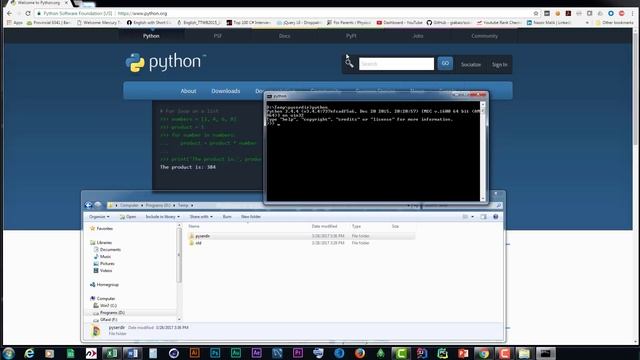
Task: Switch to Chrome in the taskbar
Action: [x=483, y=353]
